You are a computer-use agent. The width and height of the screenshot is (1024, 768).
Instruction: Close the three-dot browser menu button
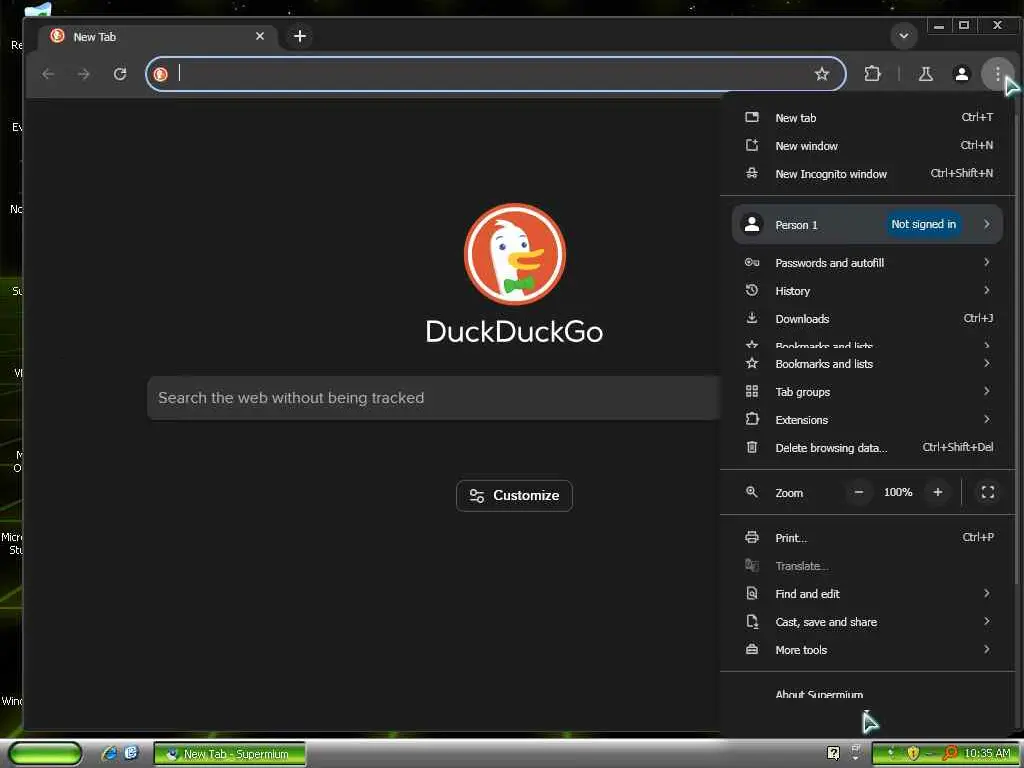point(997,74)
